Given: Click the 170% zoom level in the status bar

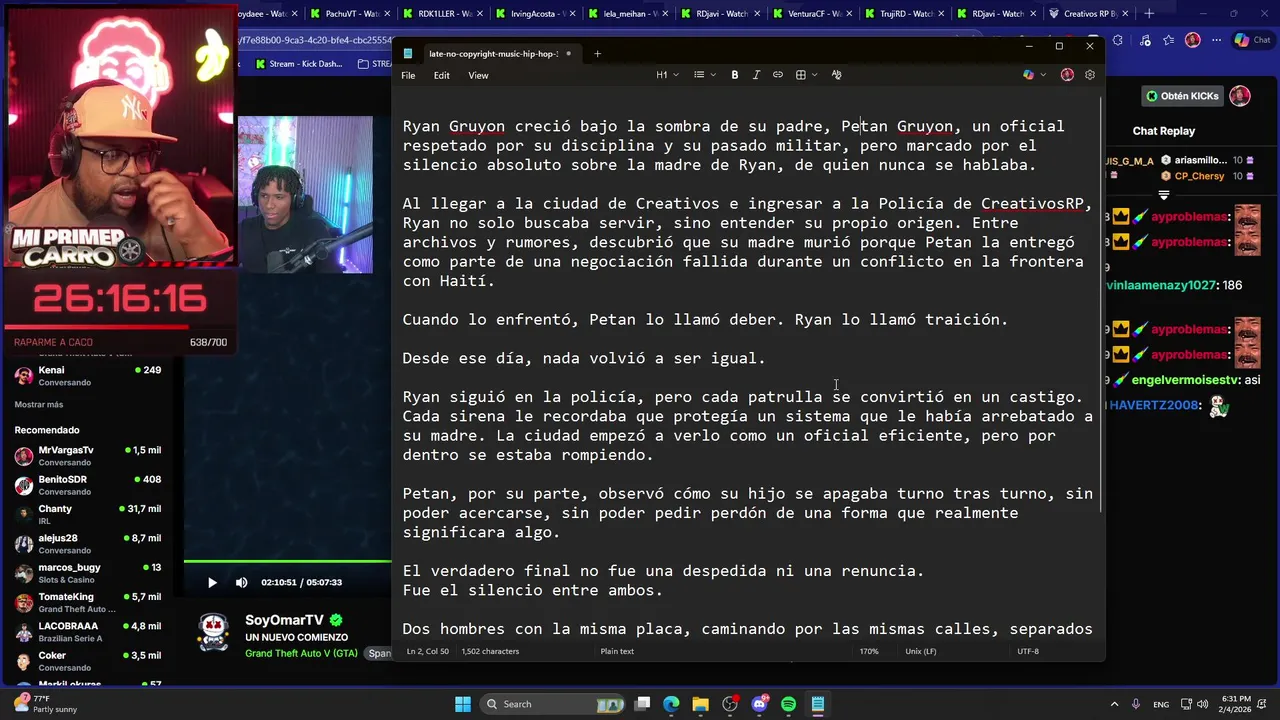Looking at the screenshot, I should point(869,651).
